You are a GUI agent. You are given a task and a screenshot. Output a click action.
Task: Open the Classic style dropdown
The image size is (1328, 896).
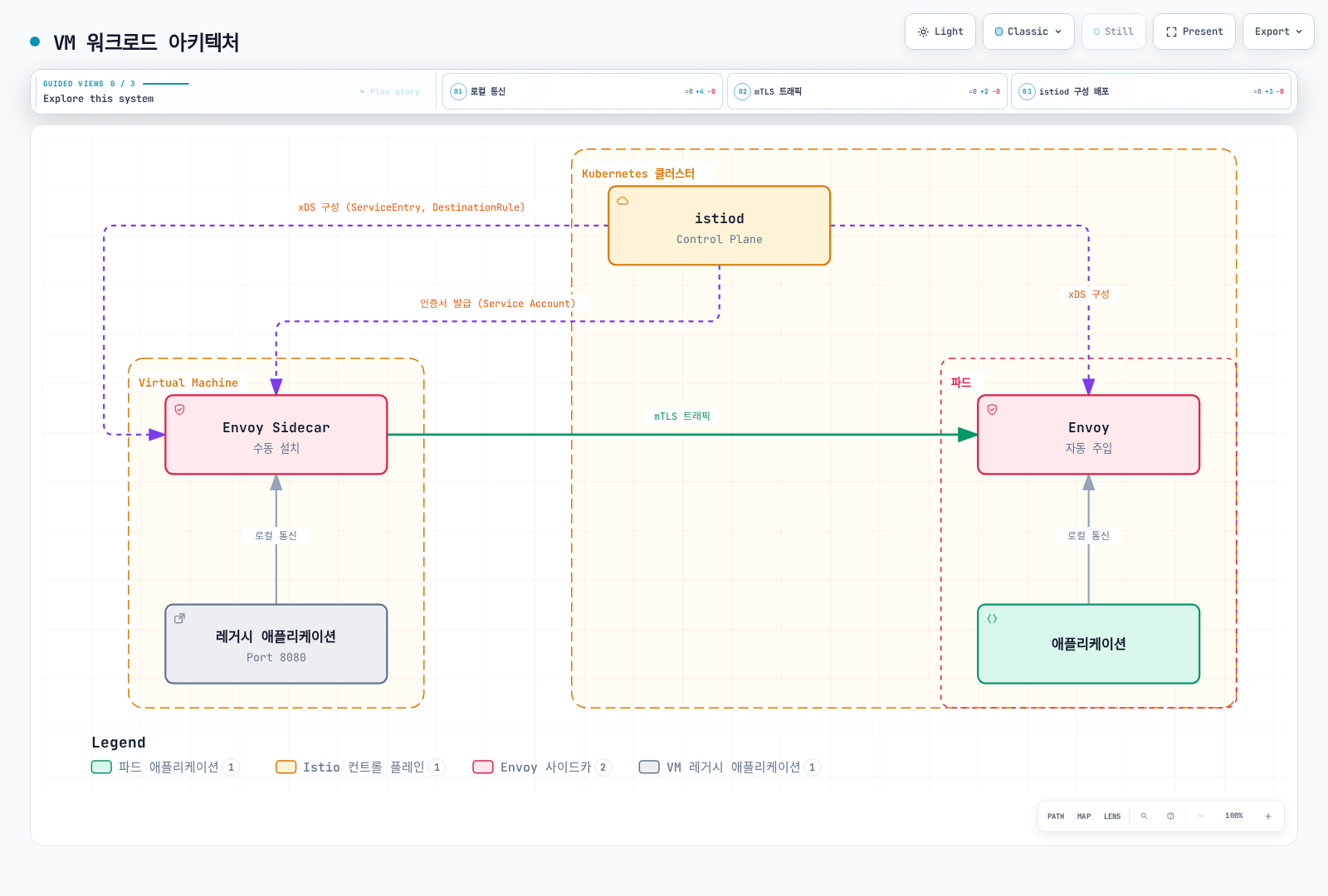click(1028, 32)
